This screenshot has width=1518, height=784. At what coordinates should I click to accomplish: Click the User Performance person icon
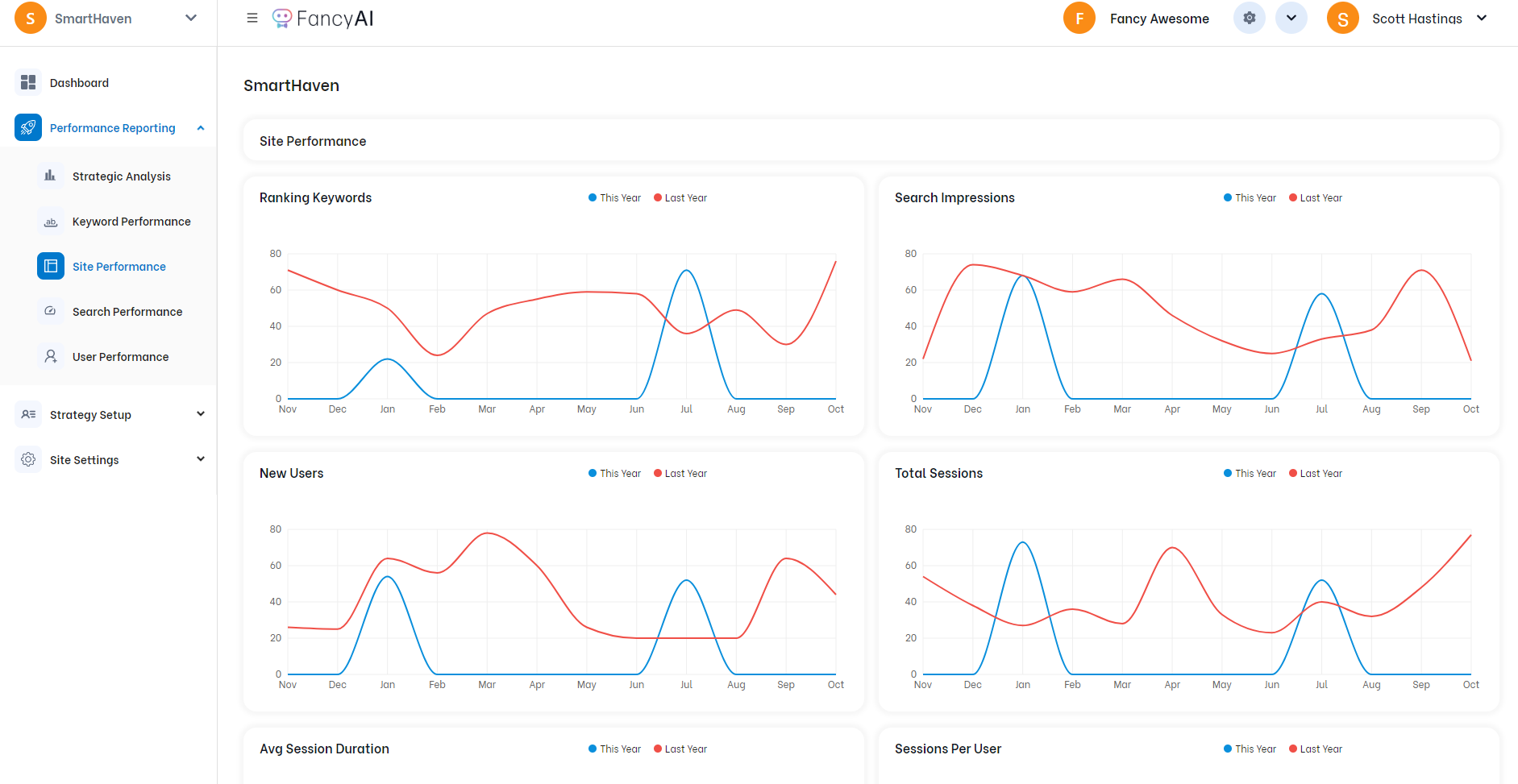pos(50,356)
